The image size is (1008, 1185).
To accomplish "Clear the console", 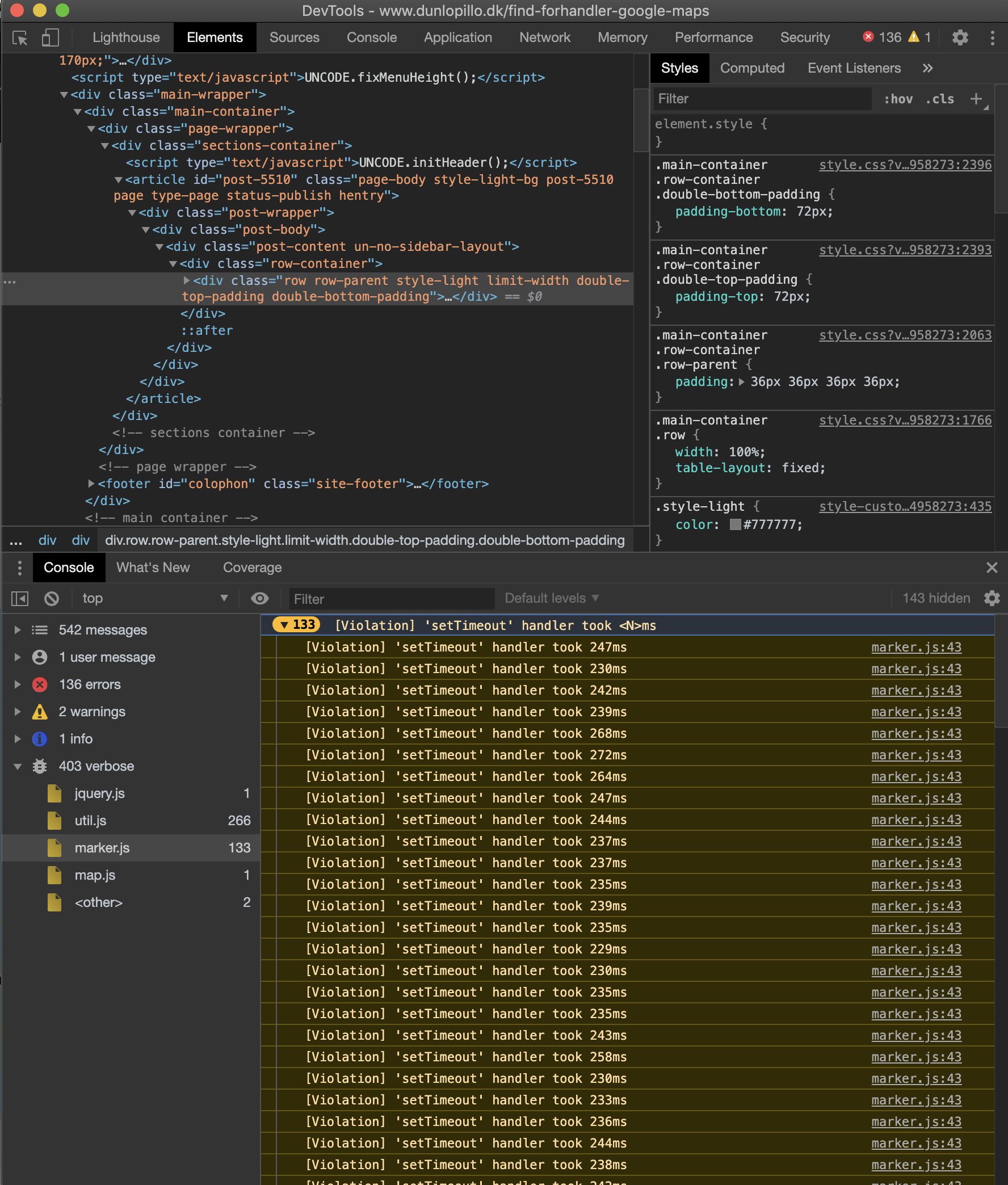I will [52, 598].
